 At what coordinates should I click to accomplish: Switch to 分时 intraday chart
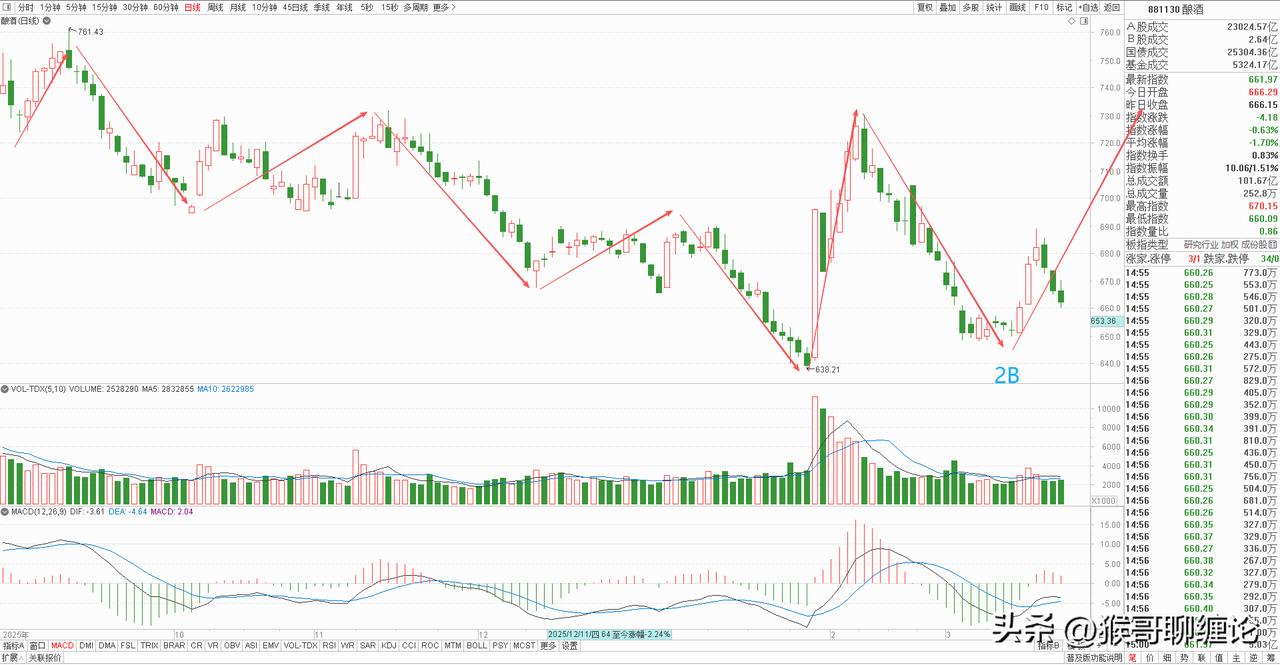pyautogui.click(x=25, y=7)
